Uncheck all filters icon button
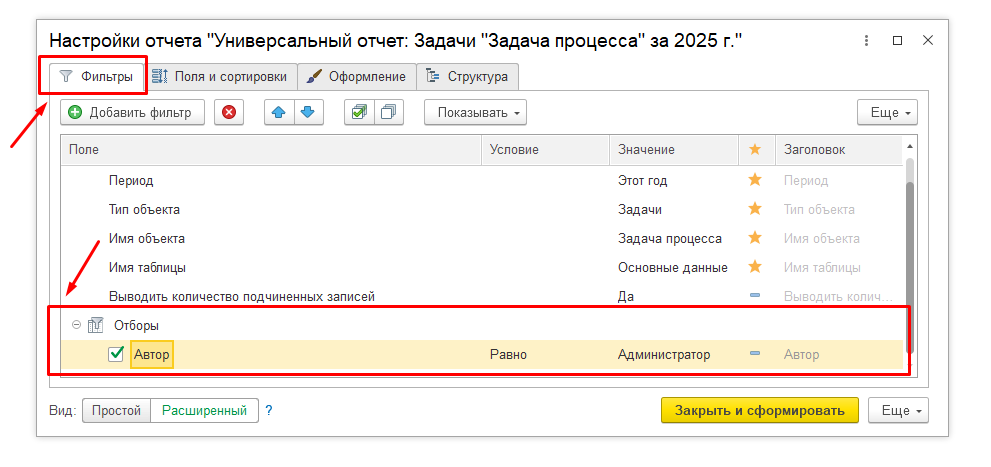Viewport: 991px width, 467px height. pos(389,112)
